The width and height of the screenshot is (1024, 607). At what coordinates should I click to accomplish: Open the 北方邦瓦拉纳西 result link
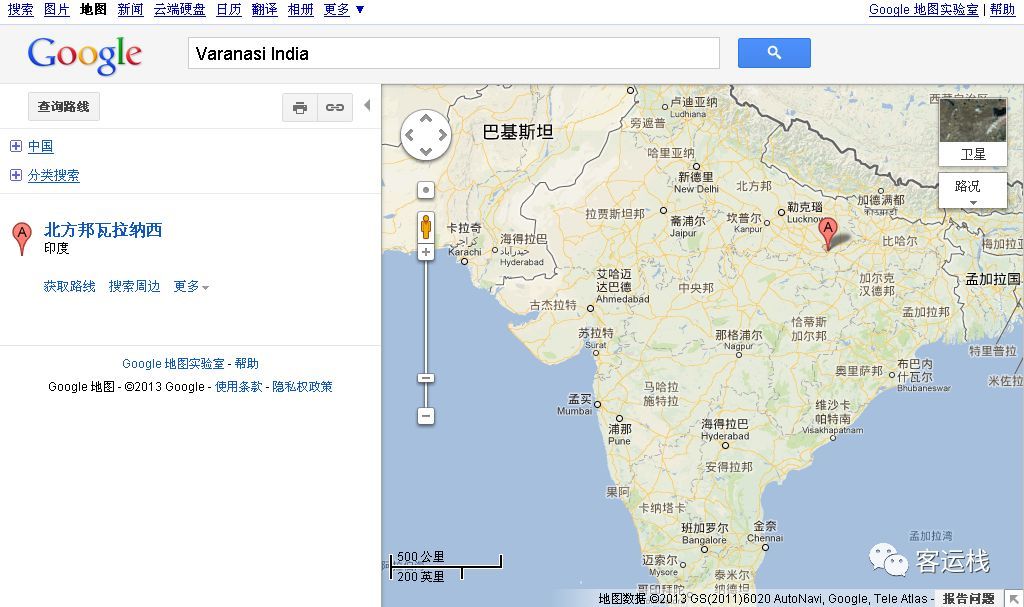click(x=103, y=230)
